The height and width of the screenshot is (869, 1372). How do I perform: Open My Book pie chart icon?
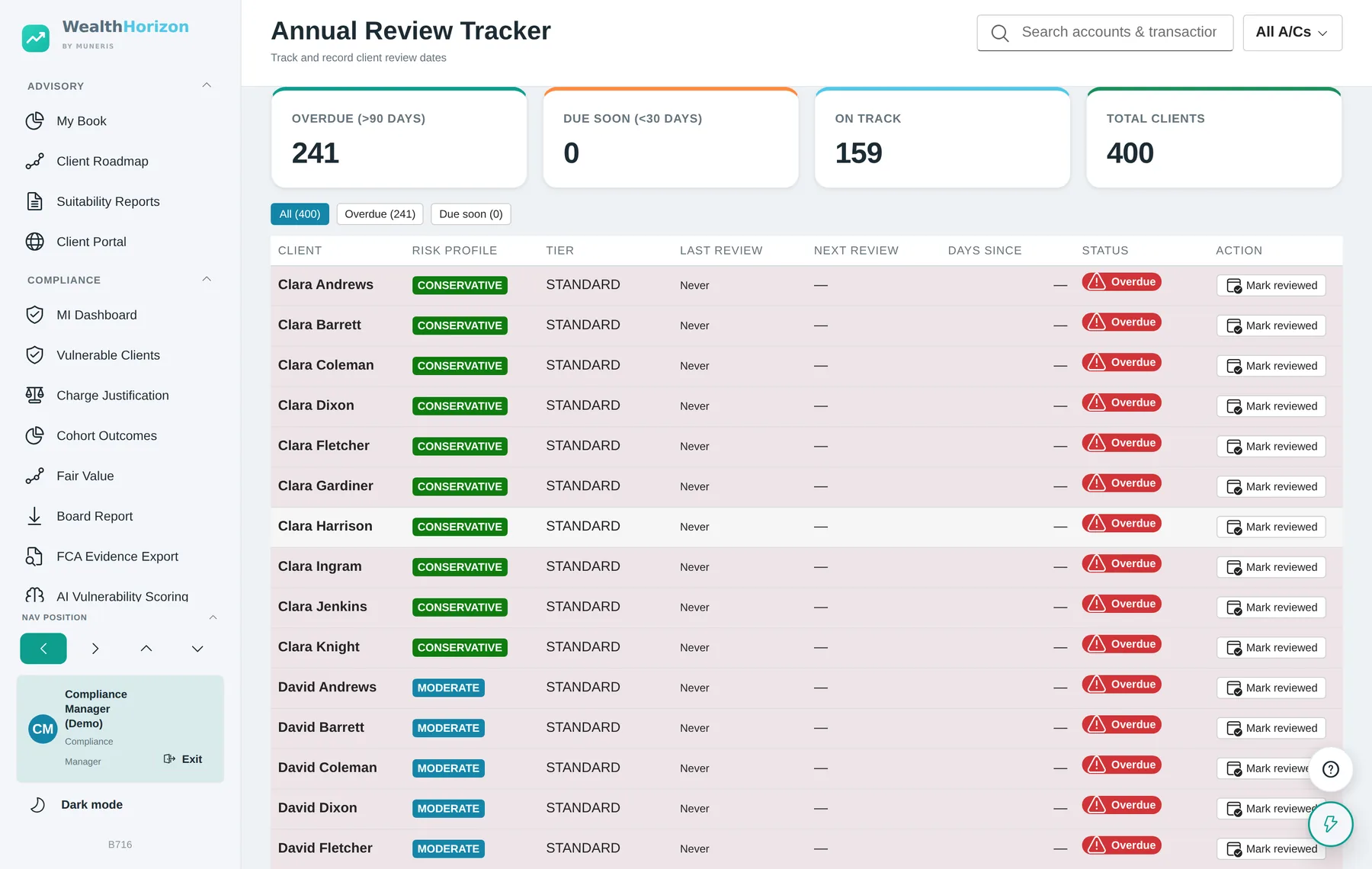pos(34,121)
